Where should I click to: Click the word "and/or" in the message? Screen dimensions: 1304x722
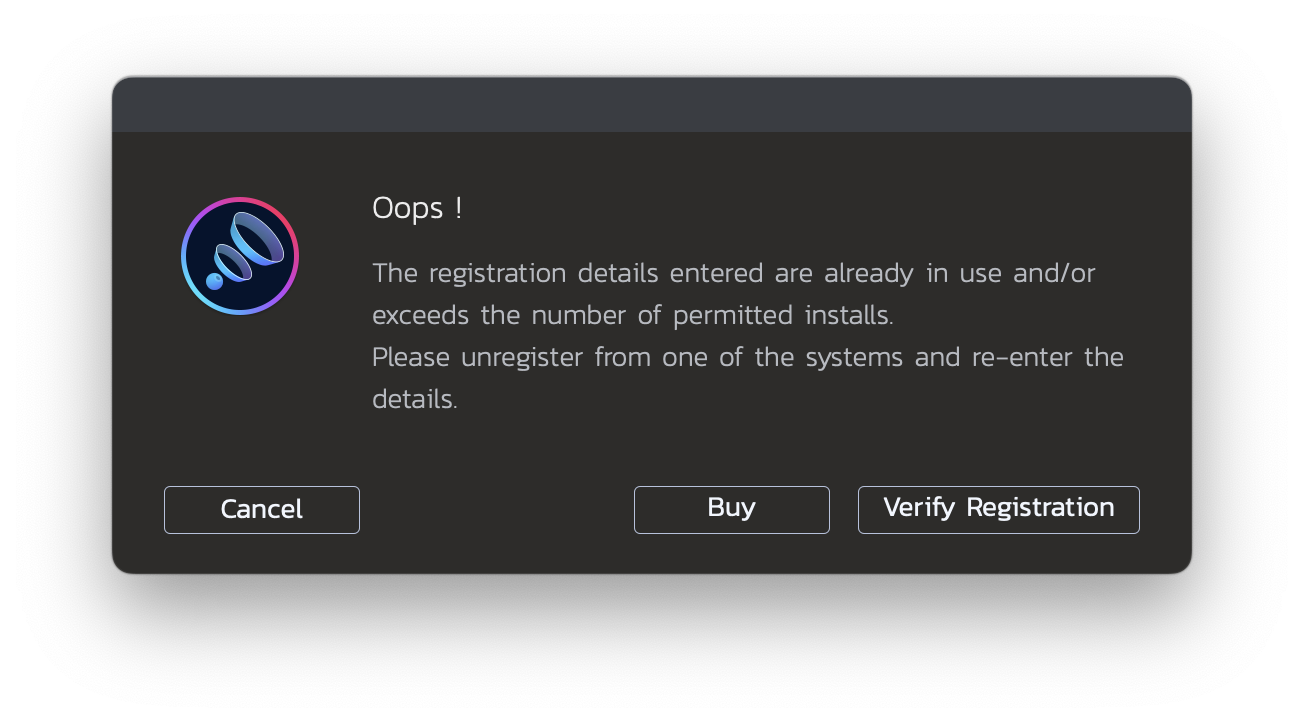[1054, 273]
